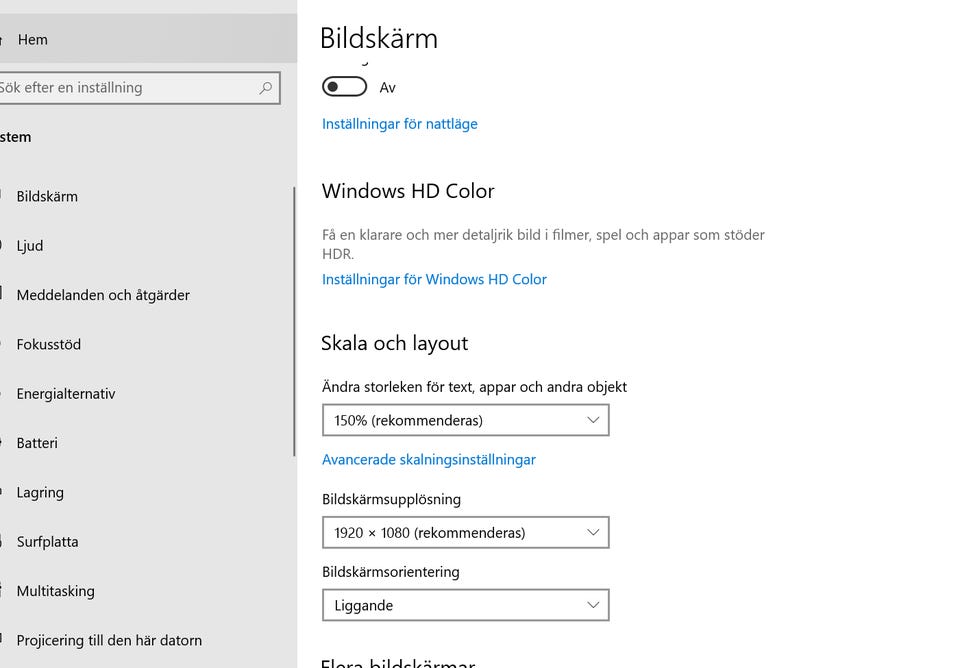Select Fokusstöd in the sidebar
The width and height of the screenshot is (960, 668).
pyautogui.click(x=147, y=344)
